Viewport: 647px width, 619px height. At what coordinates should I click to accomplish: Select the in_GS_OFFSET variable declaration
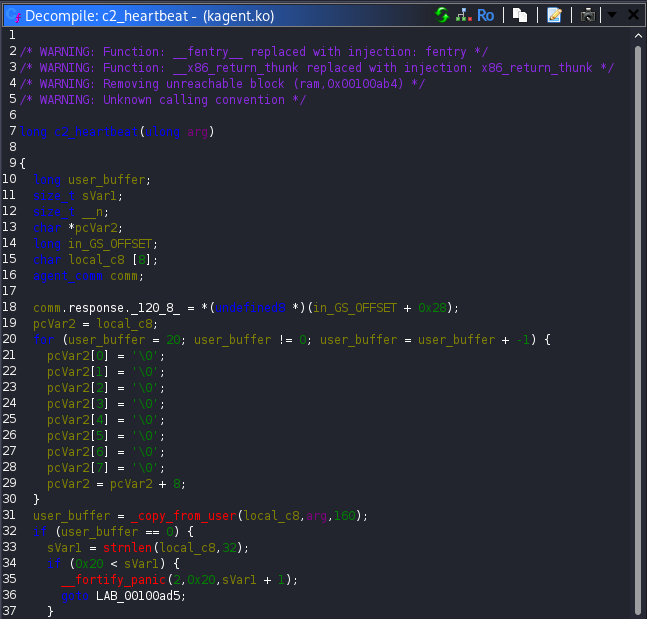coord(112,243)
